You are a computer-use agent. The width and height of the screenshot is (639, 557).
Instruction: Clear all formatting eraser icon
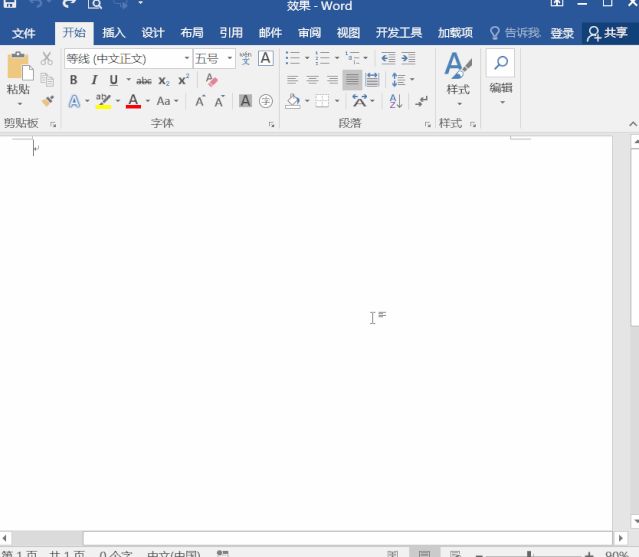pyautogui.click(x=212, y=80)
